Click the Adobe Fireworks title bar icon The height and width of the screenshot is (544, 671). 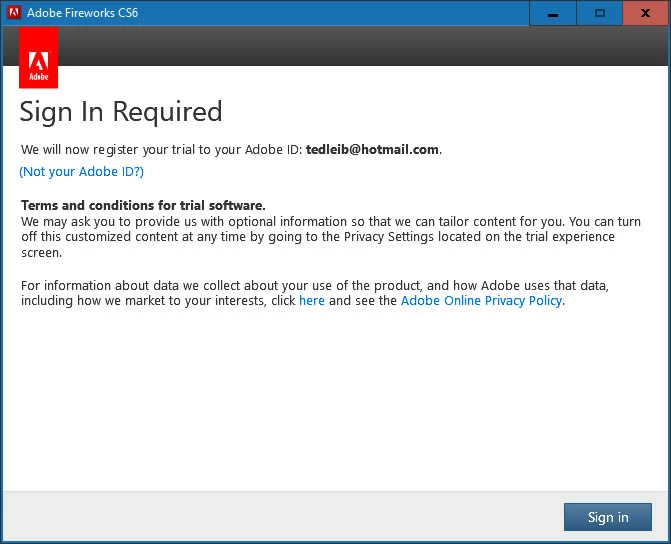[14, 12]
